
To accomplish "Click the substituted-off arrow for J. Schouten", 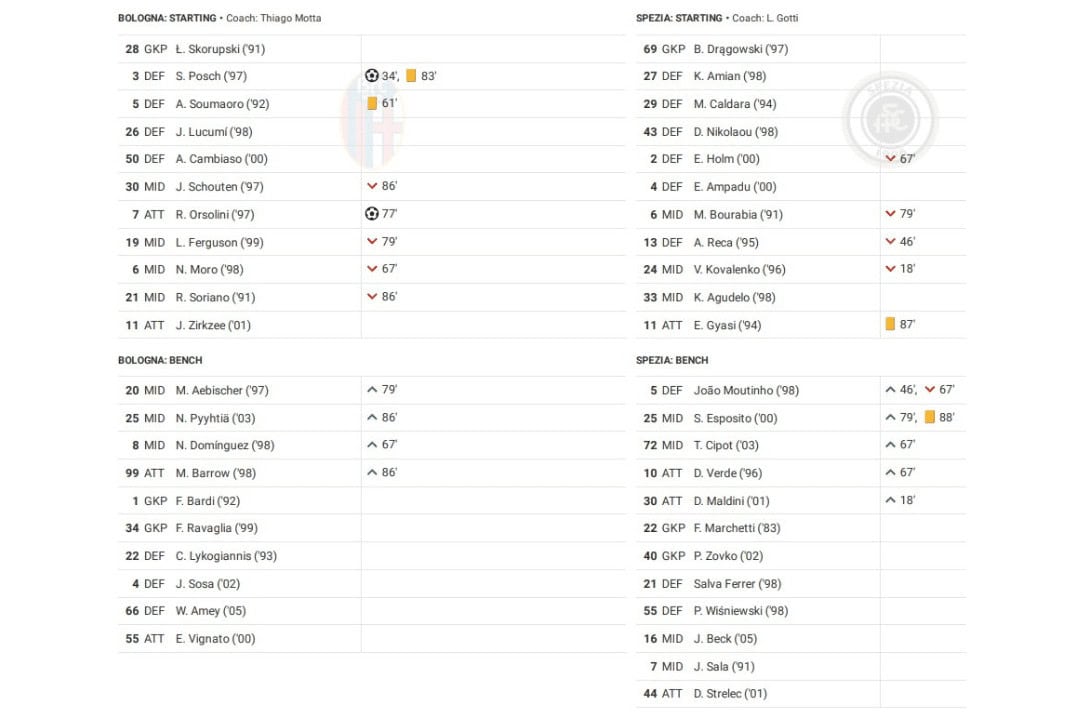I will tap(372, 186).
